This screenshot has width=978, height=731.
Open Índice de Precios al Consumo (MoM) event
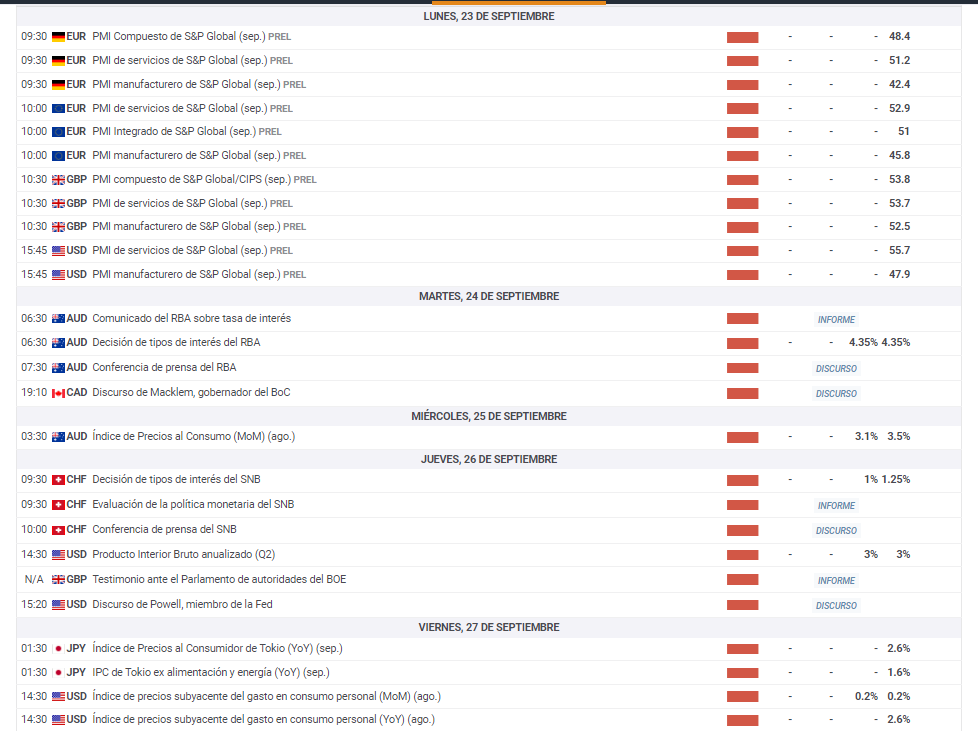click(x=193, y=437)
